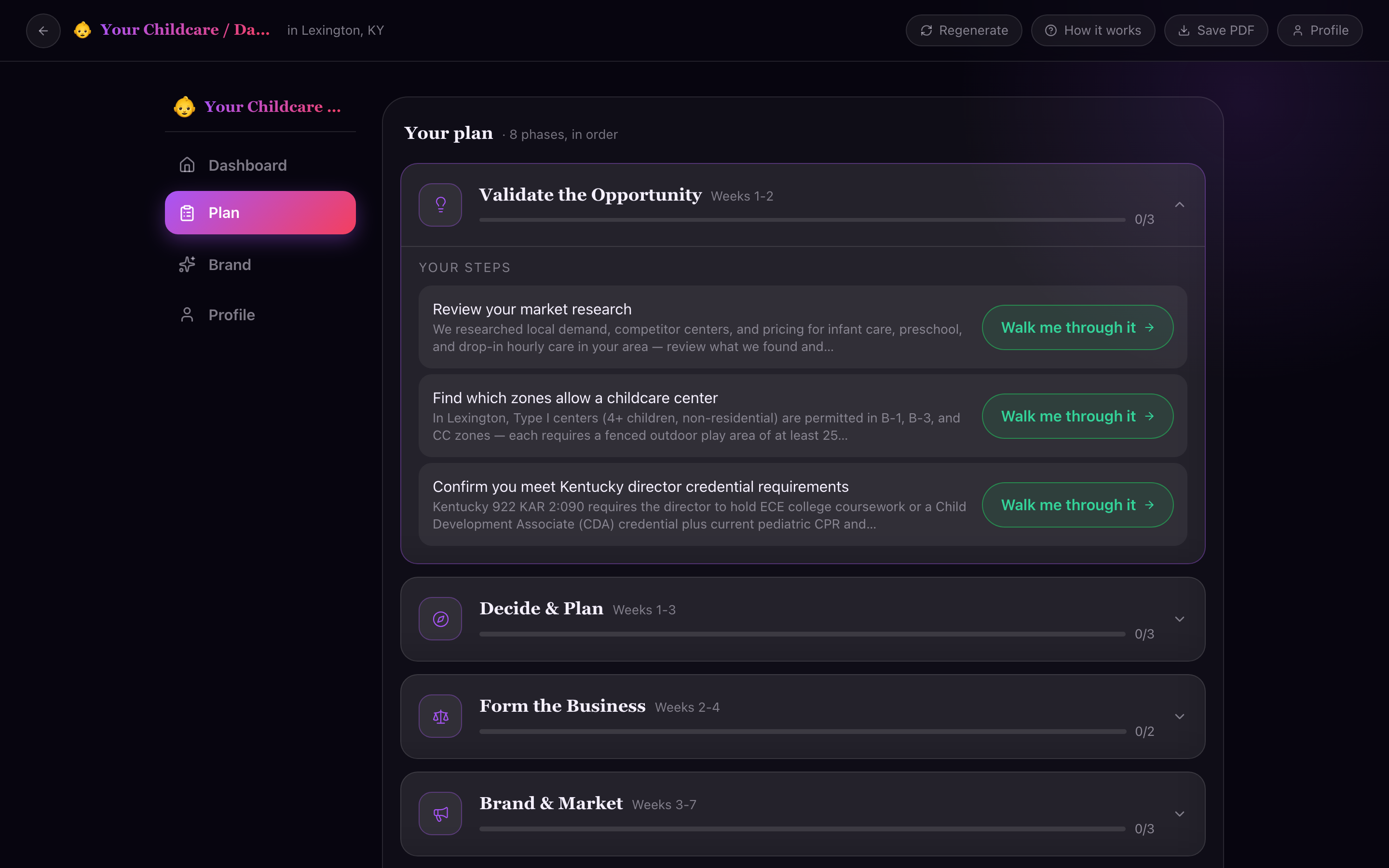
Task: Open How it works help
Action: pos(1093,30)
